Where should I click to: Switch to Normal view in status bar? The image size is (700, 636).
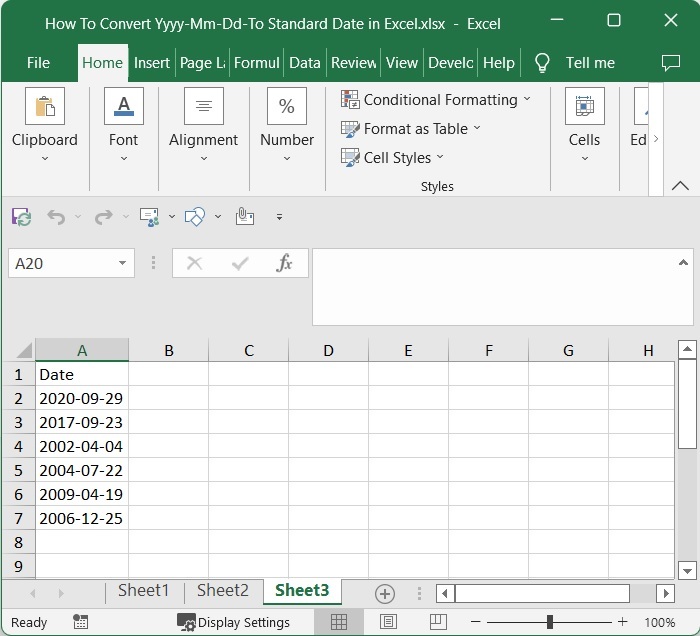(339, 622)
